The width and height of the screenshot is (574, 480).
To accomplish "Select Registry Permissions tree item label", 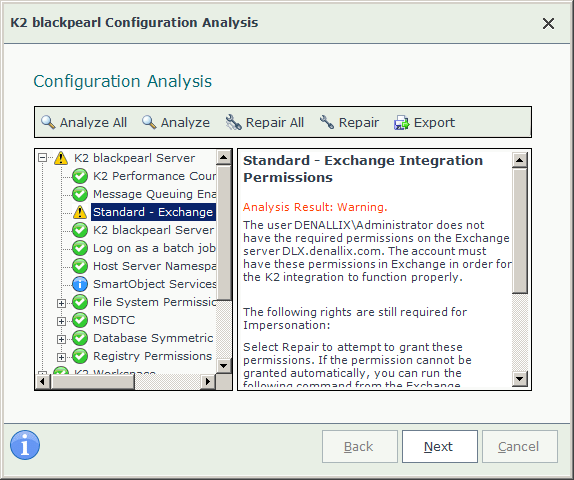I will [x=152, y=356].
